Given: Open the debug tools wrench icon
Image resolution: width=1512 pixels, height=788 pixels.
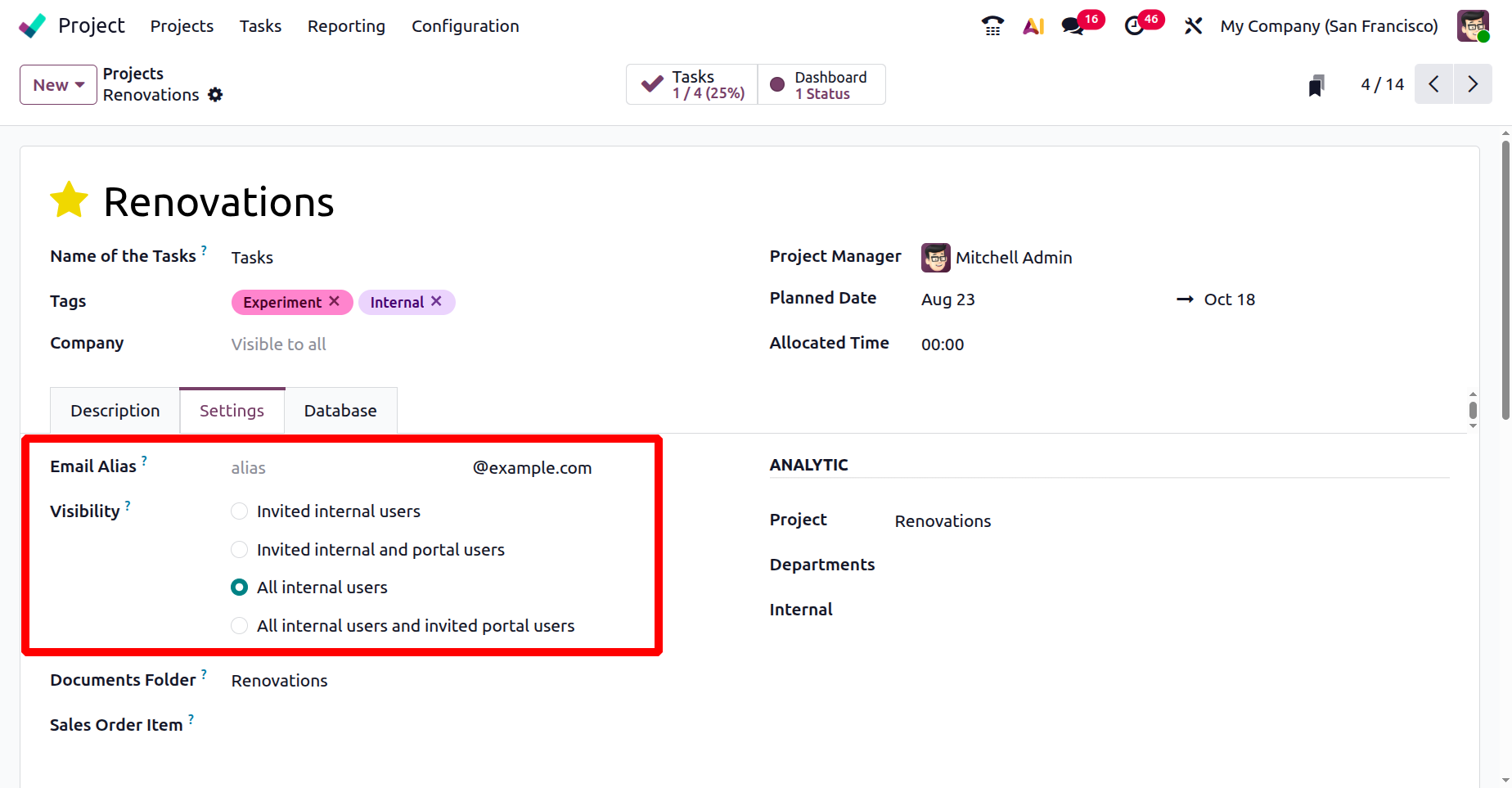Looking at the screenshot, I should (1193, 26).
